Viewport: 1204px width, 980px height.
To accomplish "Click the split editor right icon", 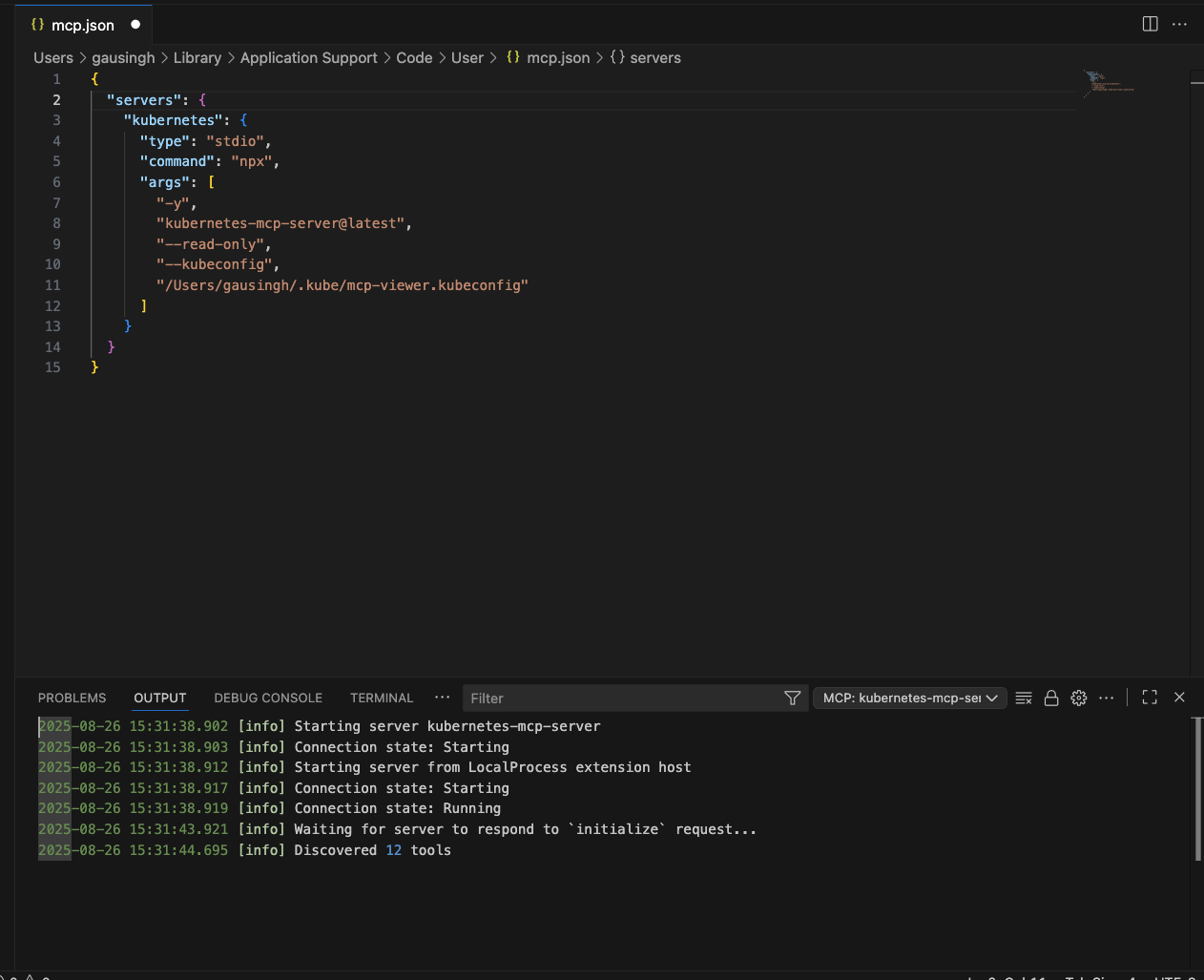I will pos(1150,24).
